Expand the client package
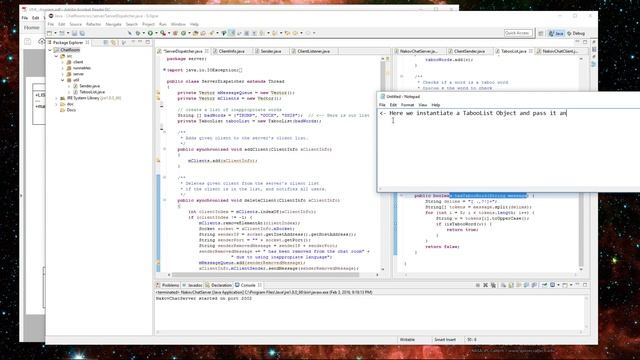The height and width of the screenshot is (360, 640). click(x=62, y=62)
